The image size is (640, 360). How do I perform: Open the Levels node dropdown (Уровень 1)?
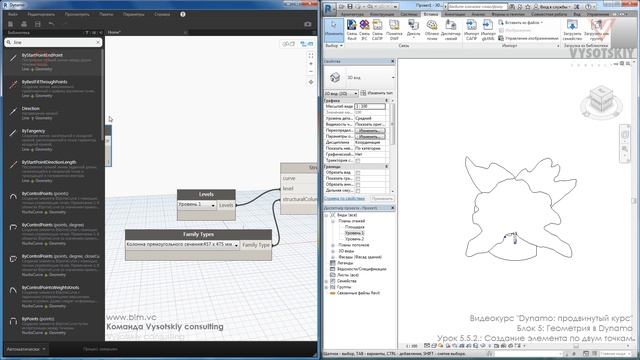pyautogui.click(x=213, y=205)
